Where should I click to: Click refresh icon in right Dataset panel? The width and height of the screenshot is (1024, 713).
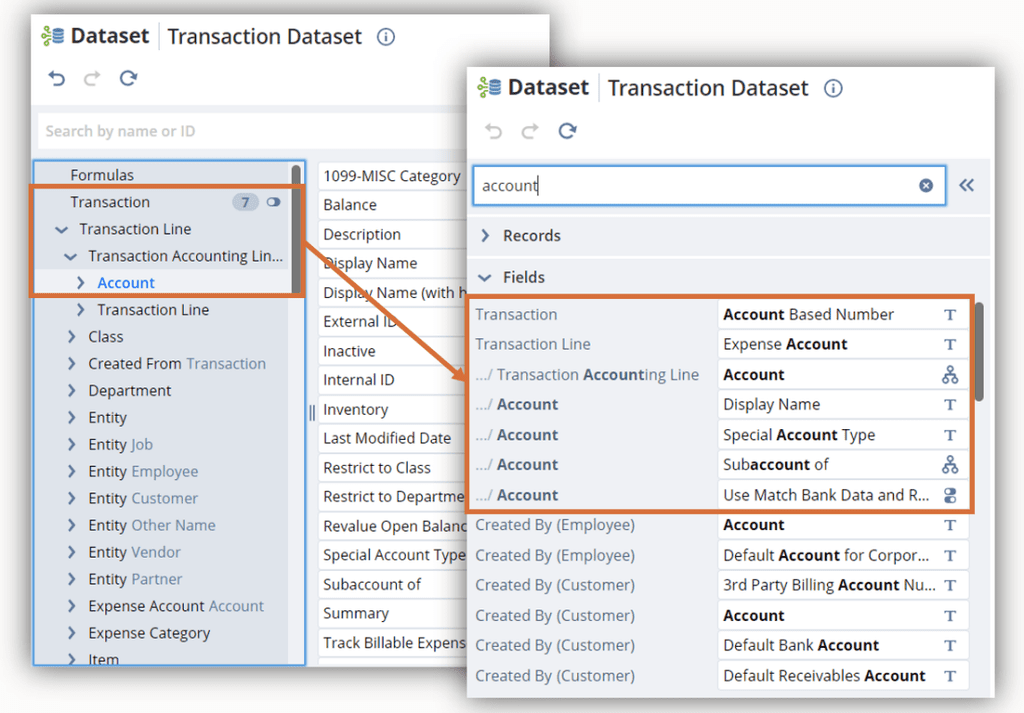[567, 131]
